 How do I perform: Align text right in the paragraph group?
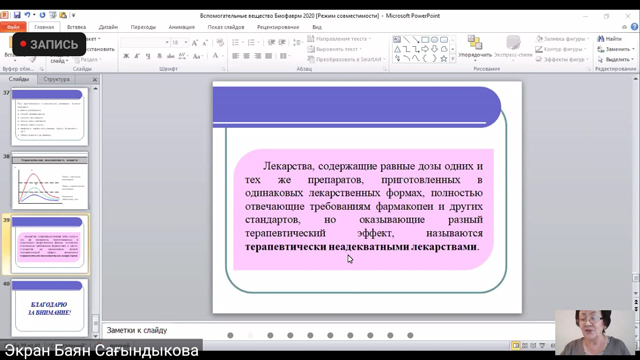258,56
